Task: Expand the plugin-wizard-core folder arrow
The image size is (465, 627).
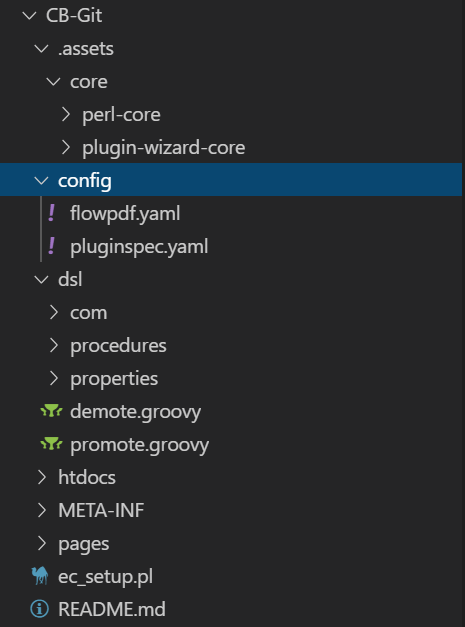Action: pos(66,147)
